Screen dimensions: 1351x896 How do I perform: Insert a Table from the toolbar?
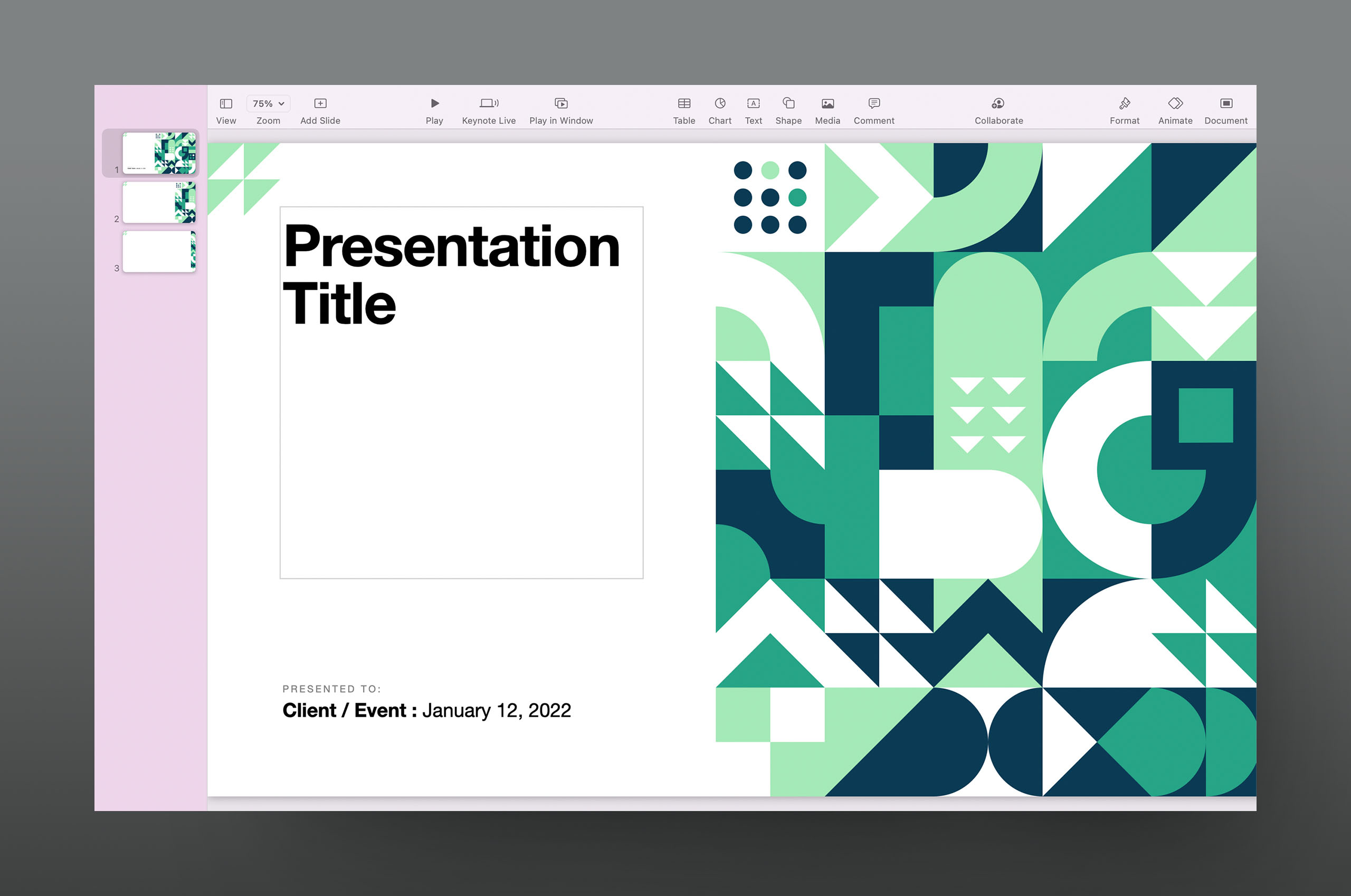click(x=684, y=103)
